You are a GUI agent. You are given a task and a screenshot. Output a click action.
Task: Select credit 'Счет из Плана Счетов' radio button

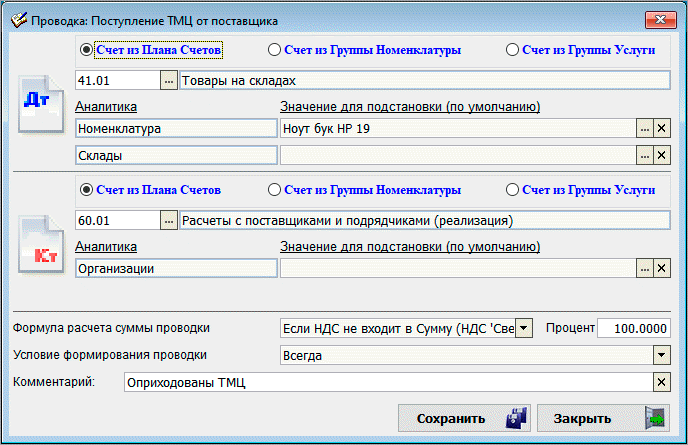[x=86, y=190]
